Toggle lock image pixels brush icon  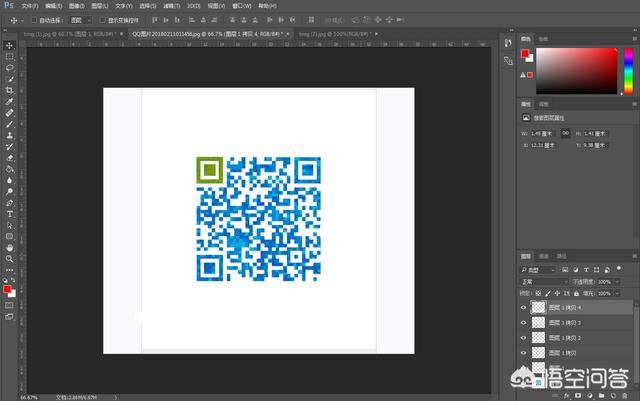tap(548, 293)
